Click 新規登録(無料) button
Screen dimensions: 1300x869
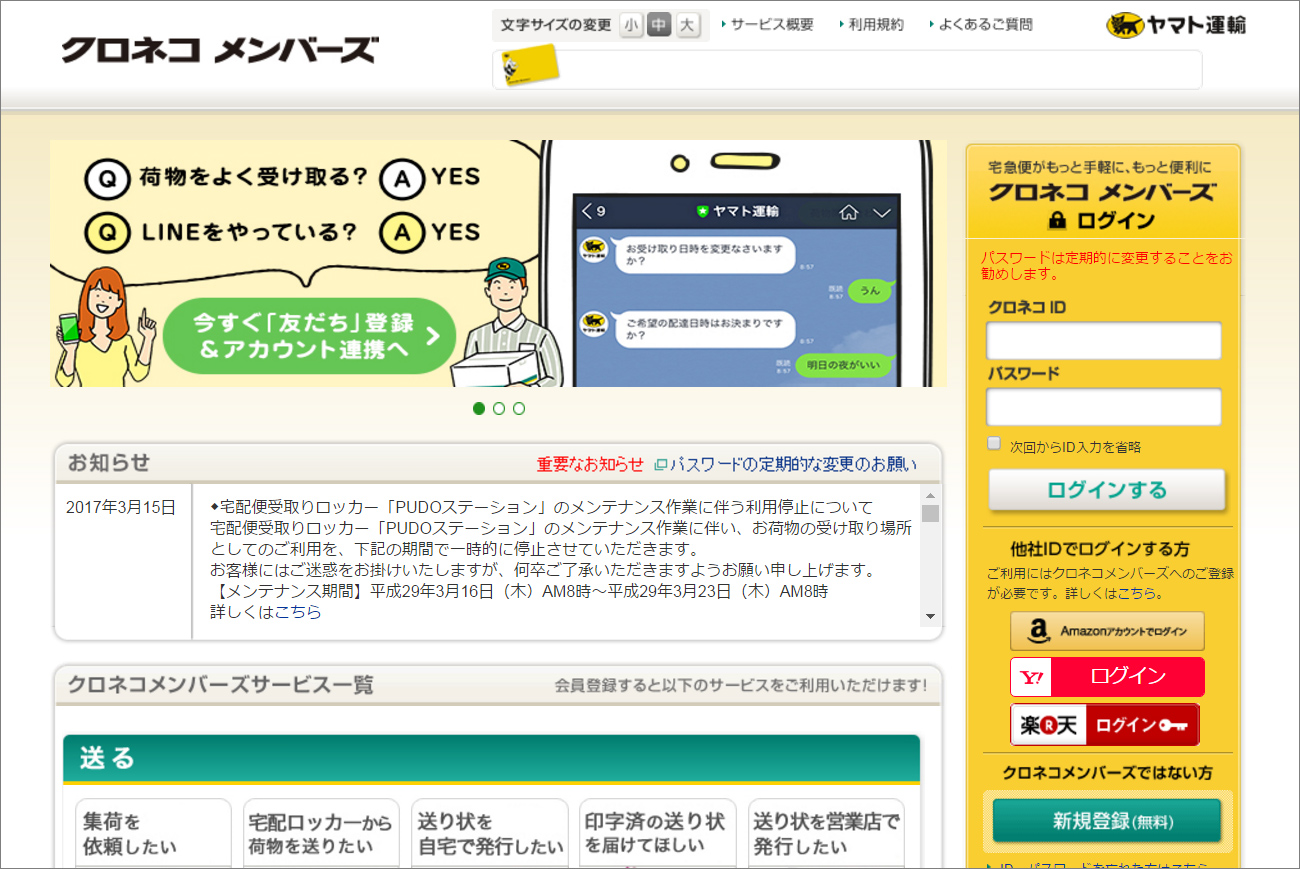click(x=1107, y=821)
